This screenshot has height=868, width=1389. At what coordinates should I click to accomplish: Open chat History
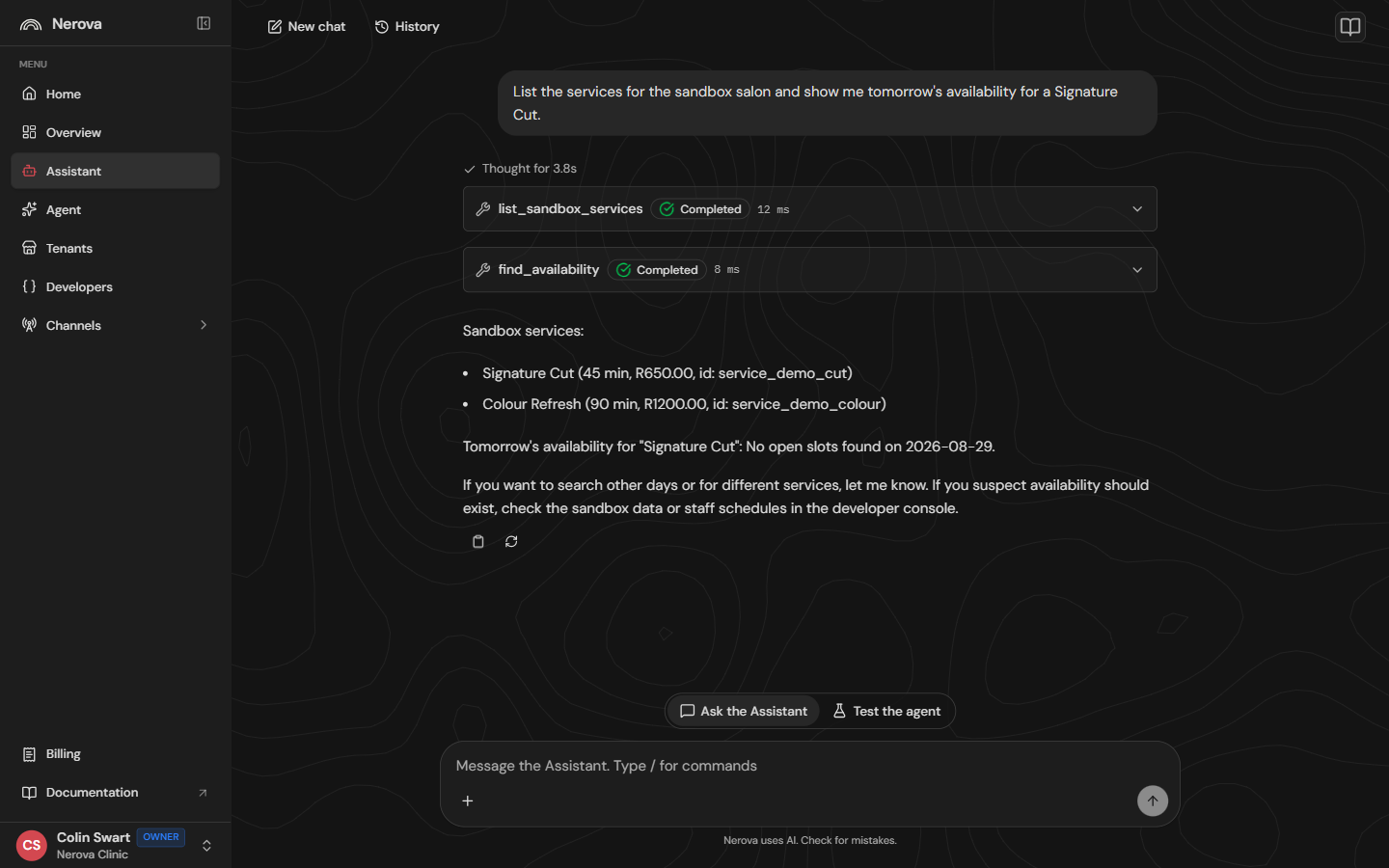point(407,27)
